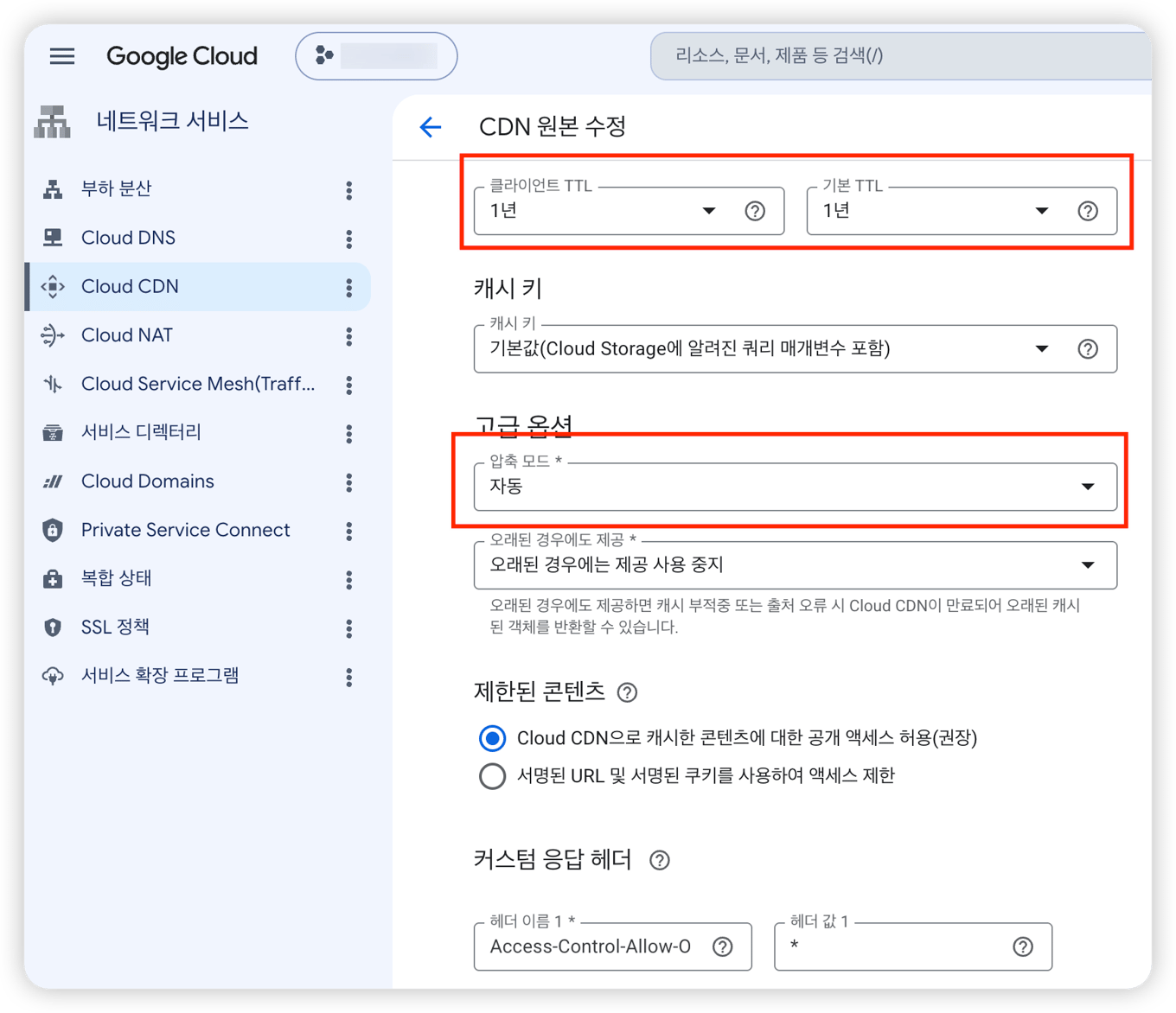
Task: Click the SSL 정책 shield icon
Action: [53, 628]
